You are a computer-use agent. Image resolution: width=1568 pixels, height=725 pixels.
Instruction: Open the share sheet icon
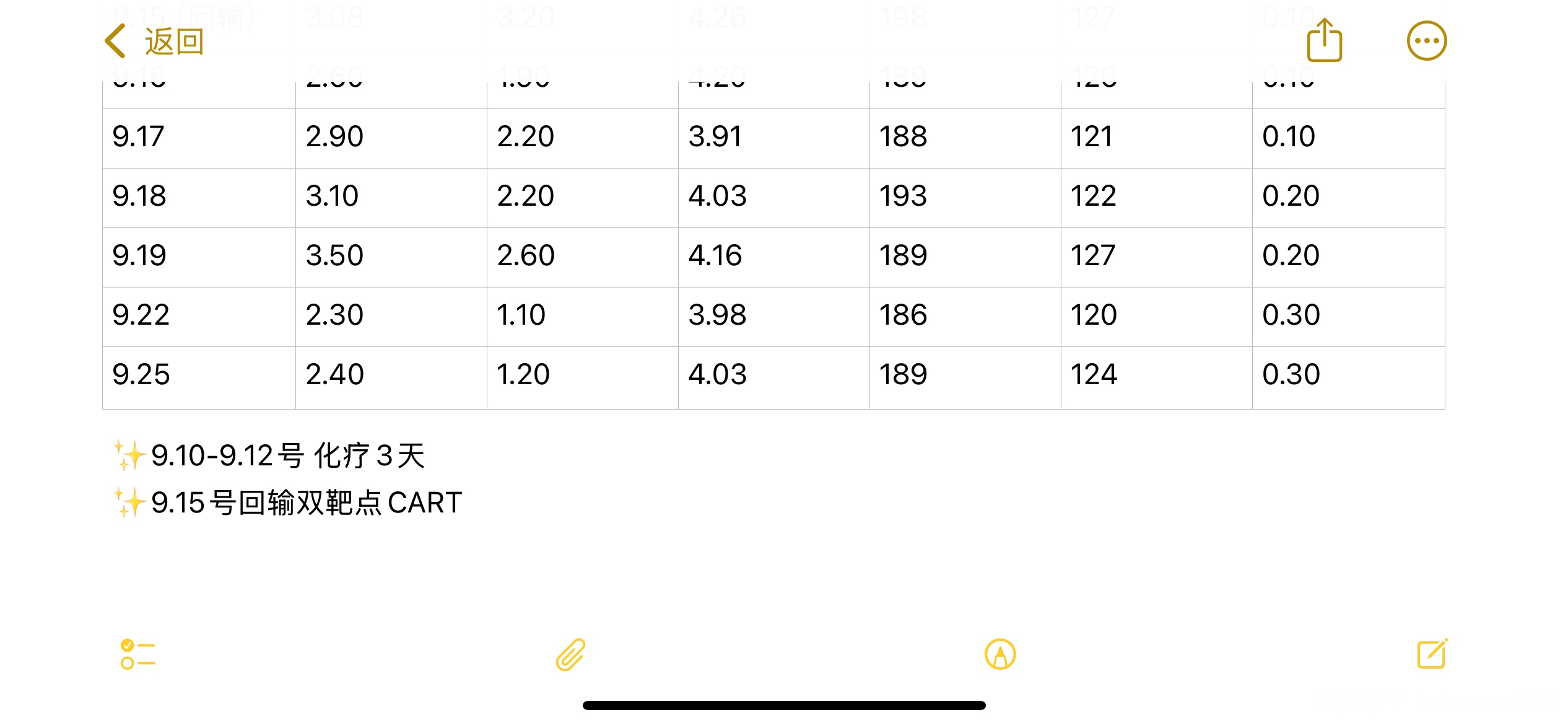click(x=1324, y=40)
